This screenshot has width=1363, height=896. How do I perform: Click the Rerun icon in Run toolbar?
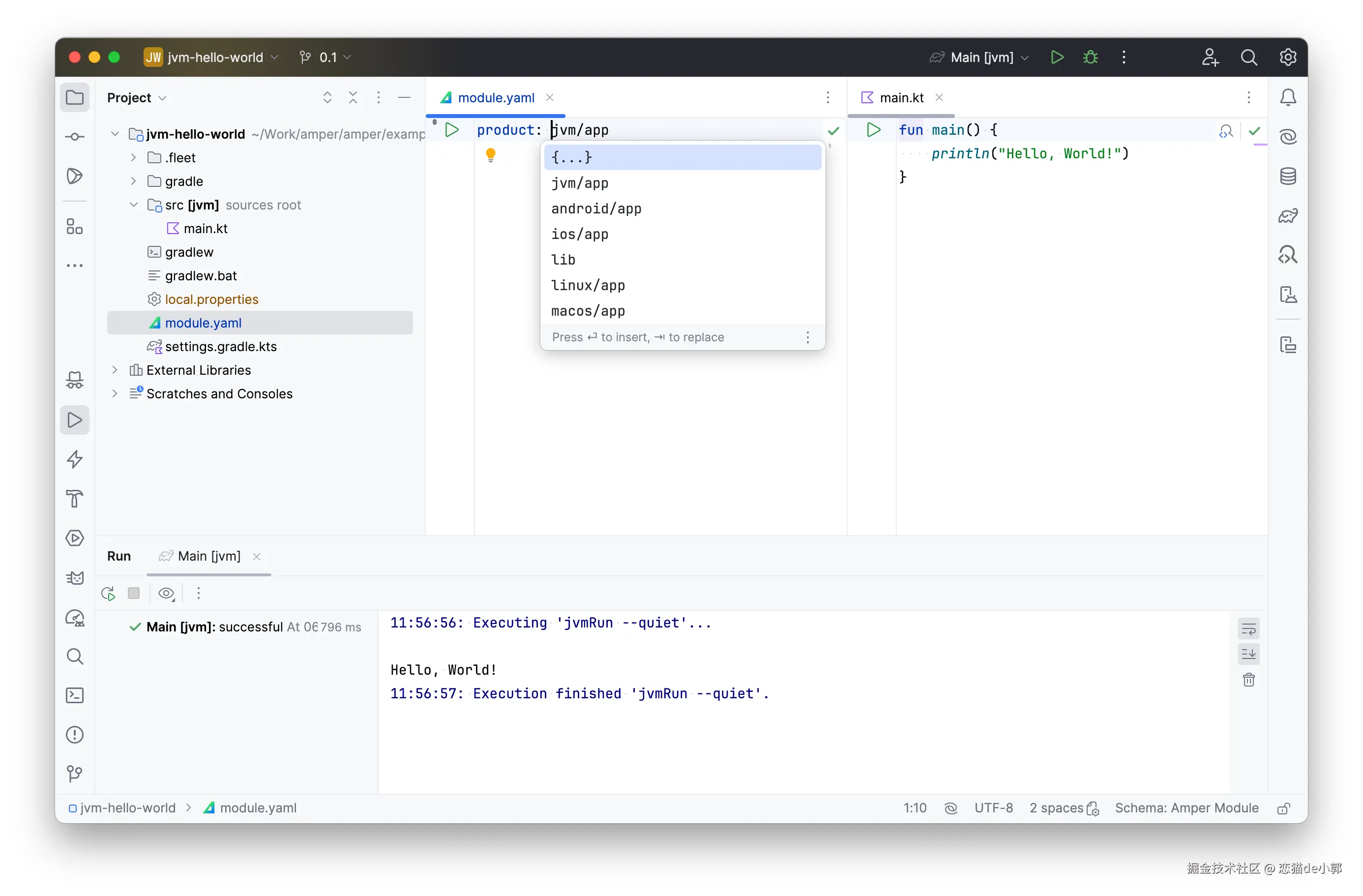point(108,594)
